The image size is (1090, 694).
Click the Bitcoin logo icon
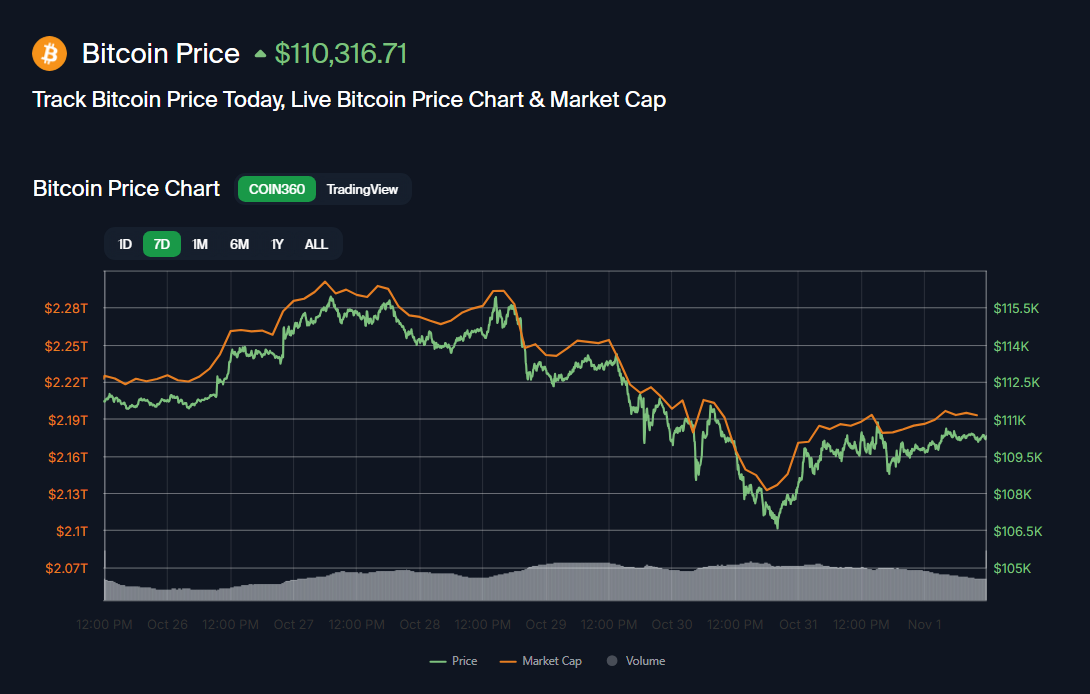tap(49, 53)
